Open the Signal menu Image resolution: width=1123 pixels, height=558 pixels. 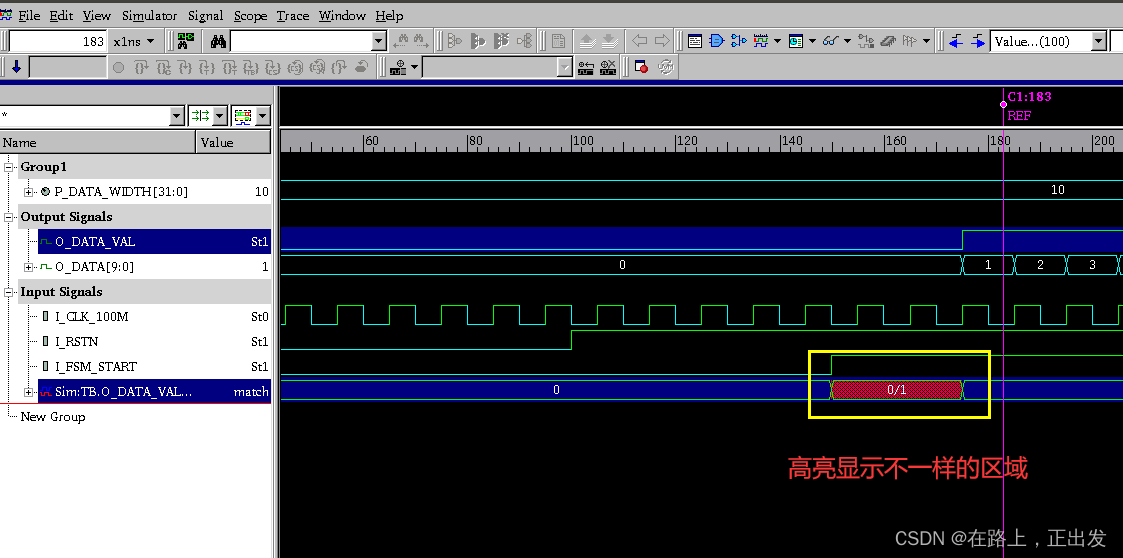click(x=206, y=15)
